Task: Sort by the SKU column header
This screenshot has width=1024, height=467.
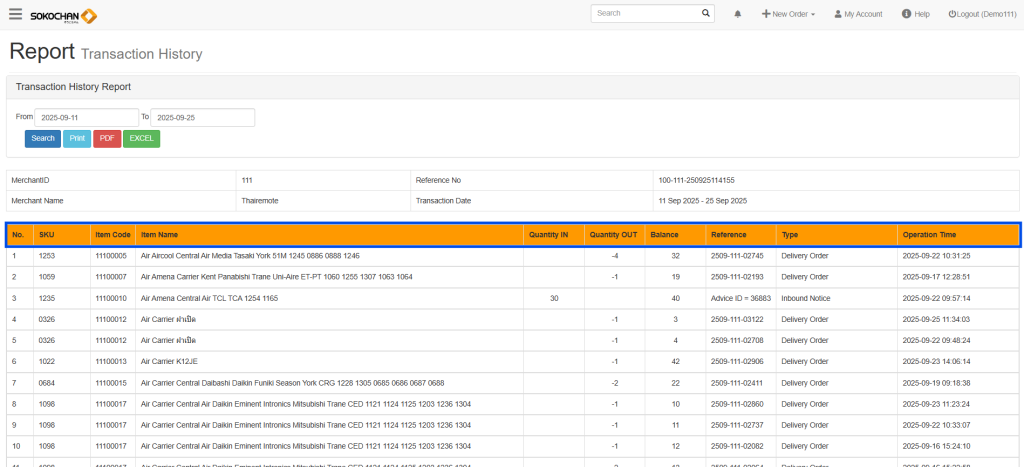Action: pos(47,235)
